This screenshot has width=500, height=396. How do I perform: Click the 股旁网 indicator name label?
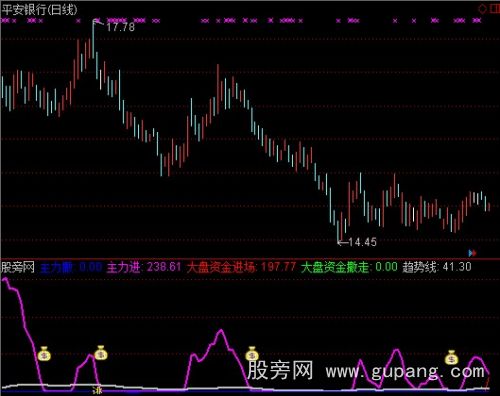[x=18, y=267]
